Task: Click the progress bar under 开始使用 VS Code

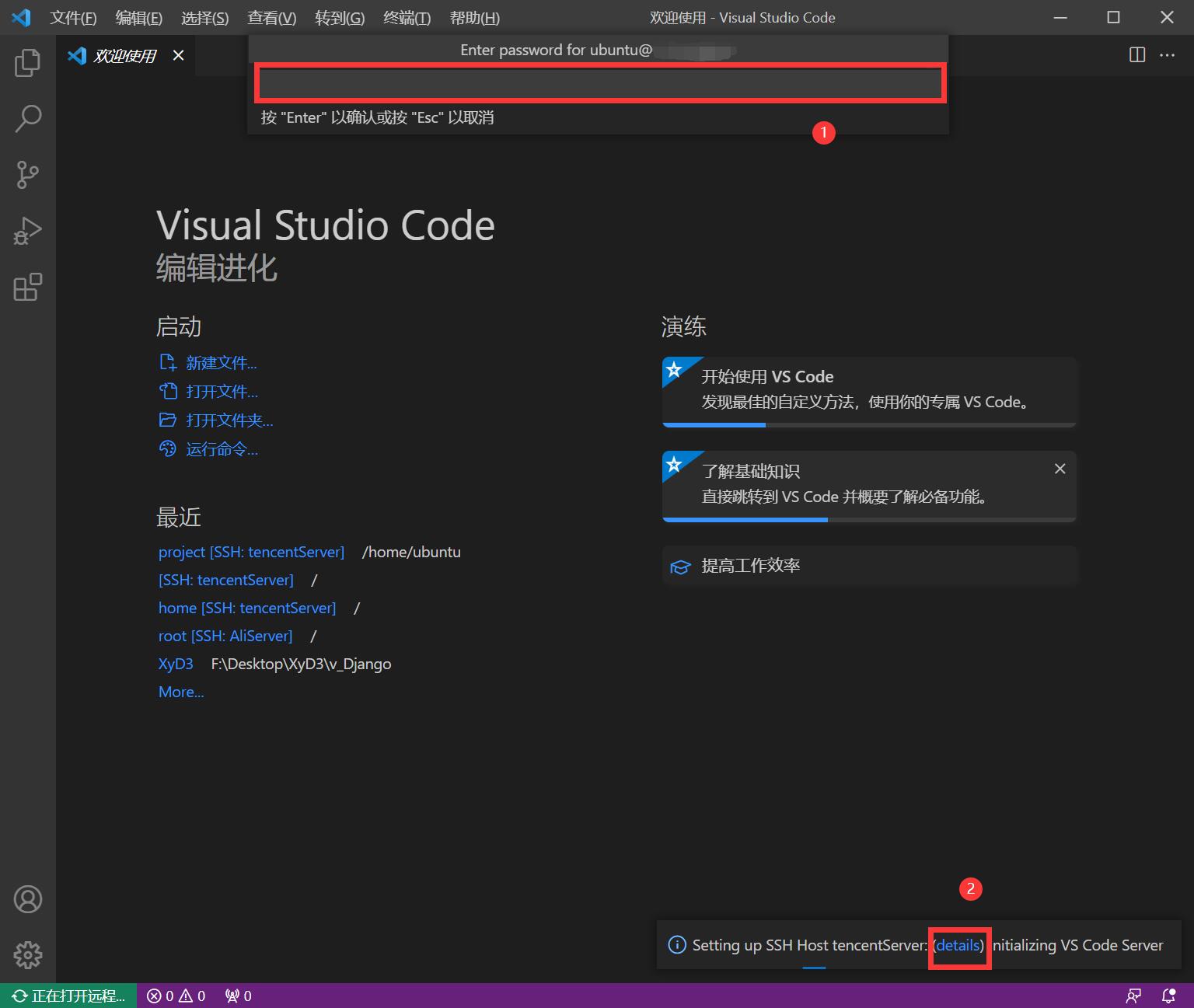Action: (x=869, y=425)
